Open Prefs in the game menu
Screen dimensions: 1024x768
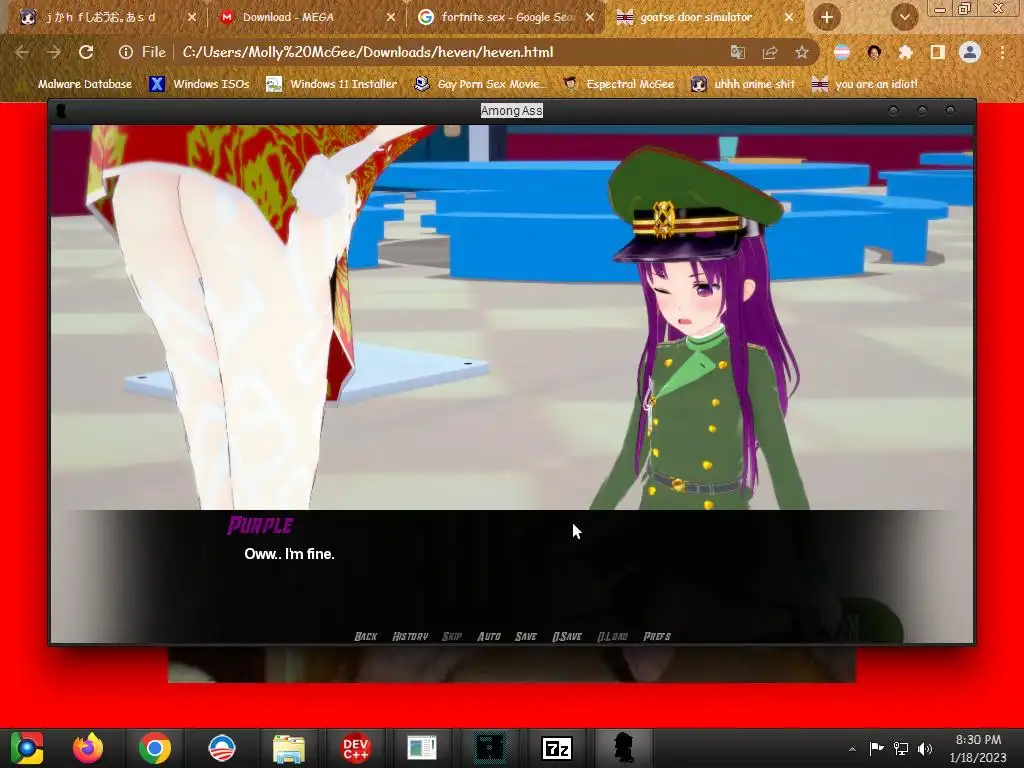click(657, 636)
